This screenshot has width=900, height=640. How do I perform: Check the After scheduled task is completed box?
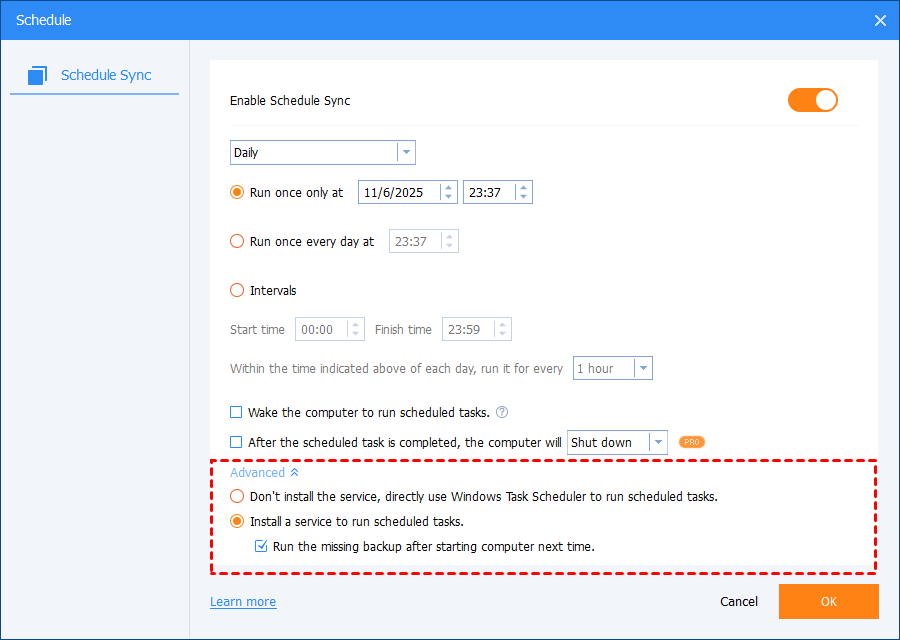tap(237, 442)
